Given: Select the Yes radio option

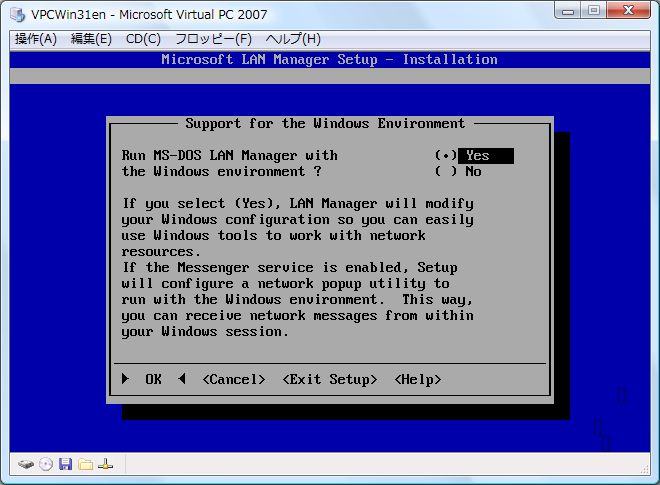Looking at the screenshot, I should [446, 156].
